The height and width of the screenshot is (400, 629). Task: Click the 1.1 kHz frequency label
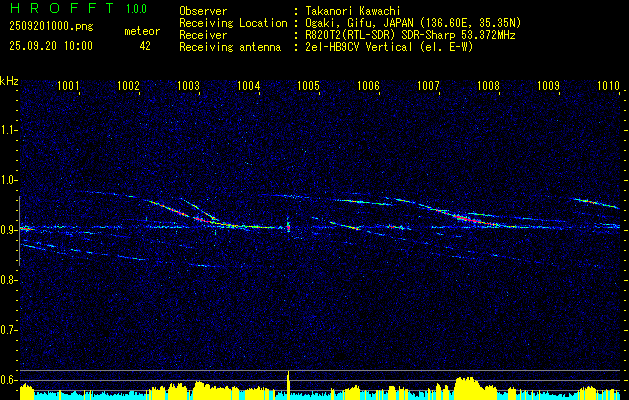pos(8,130)
